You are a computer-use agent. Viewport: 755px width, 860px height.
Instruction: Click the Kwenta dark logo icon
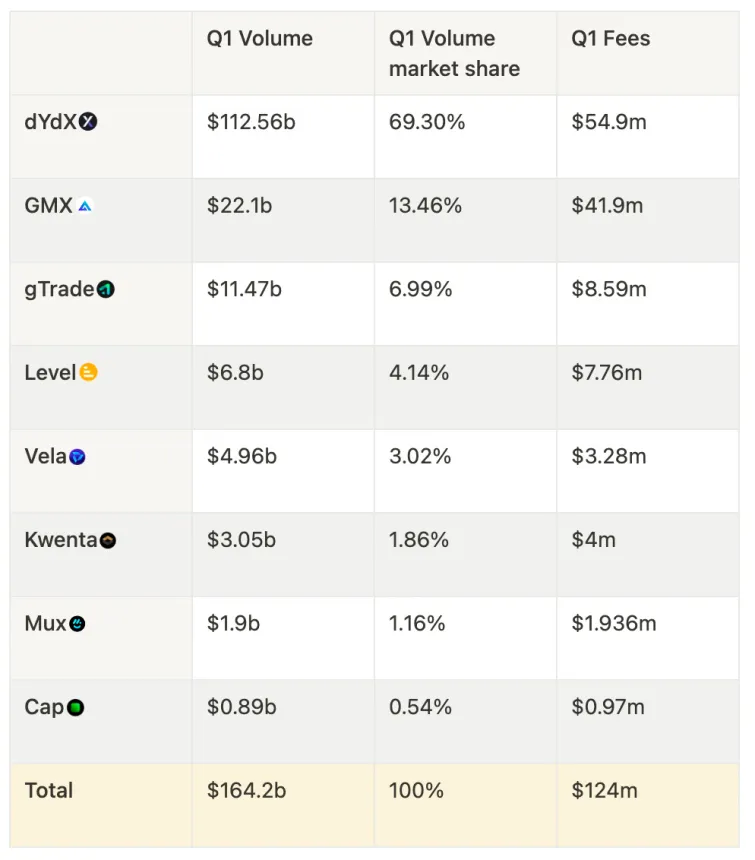coord(108,541)
